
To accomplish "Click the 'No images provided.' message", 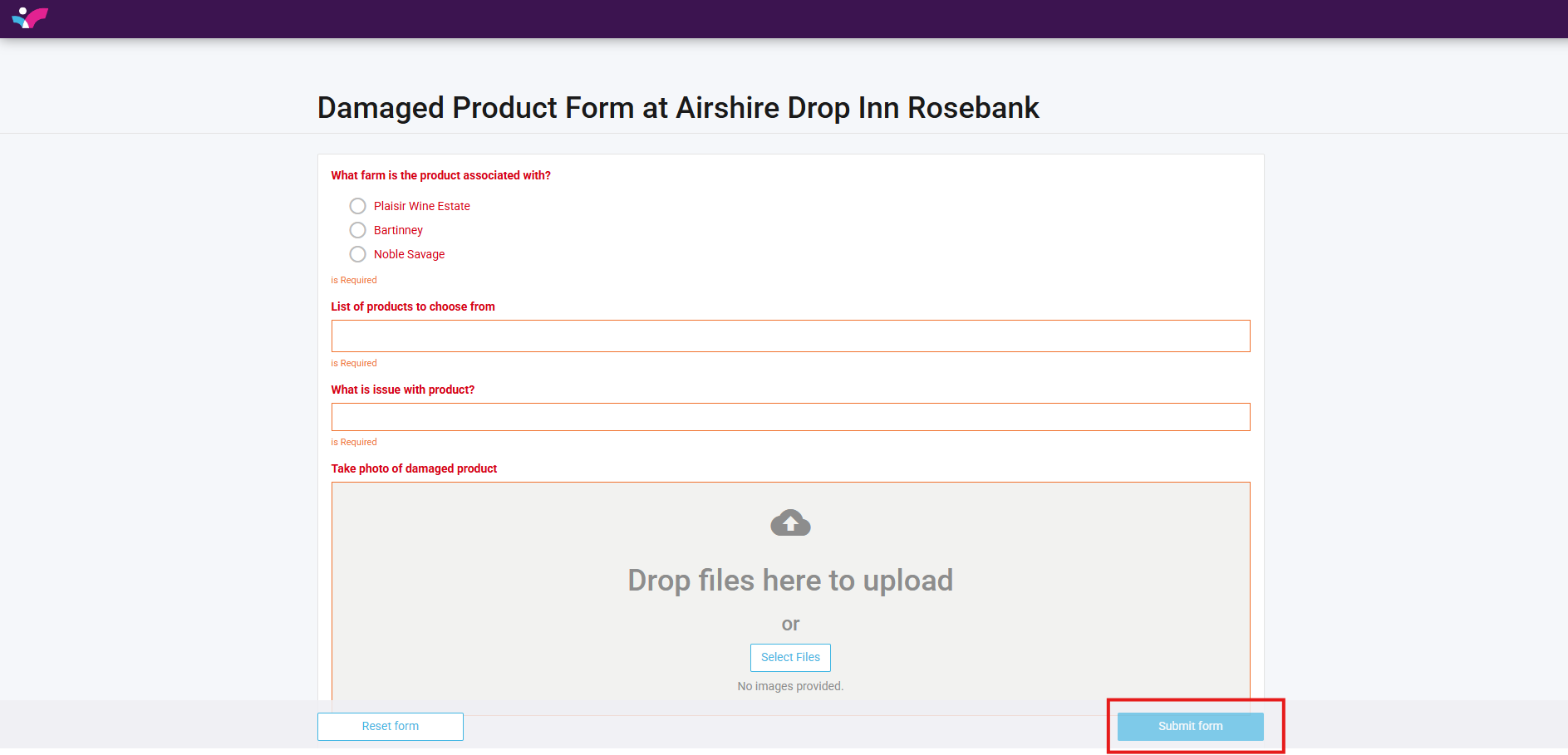I will click(x=790, y=686).
